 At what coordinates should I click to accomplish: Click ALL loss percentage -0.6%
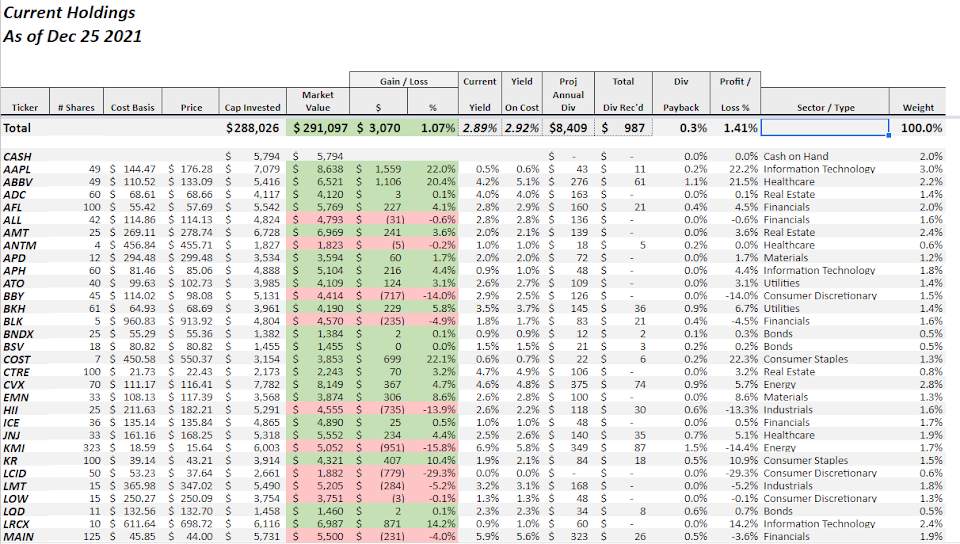click(441, 220)
